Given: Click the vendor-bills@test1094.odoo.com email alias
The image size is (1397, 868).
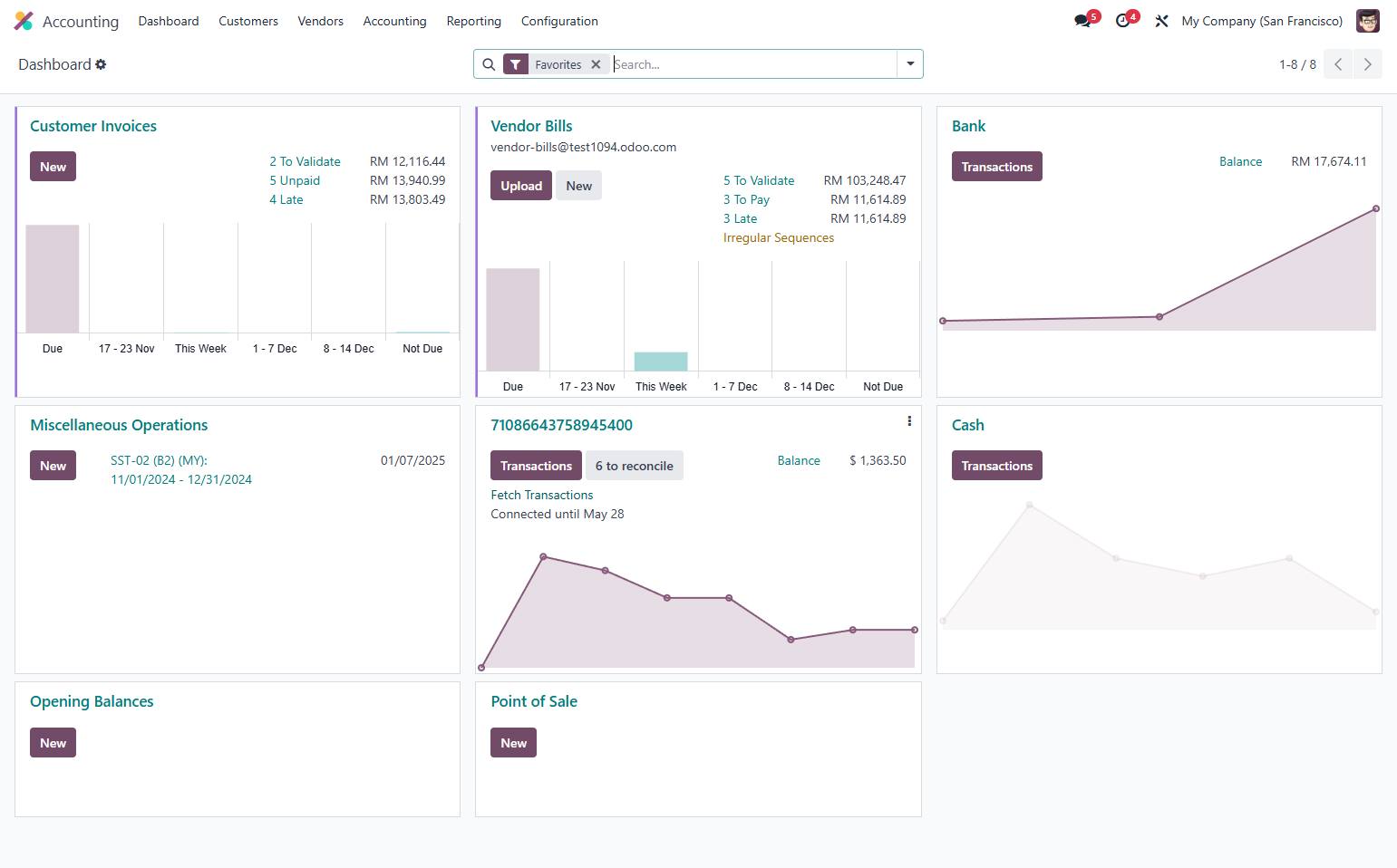Looking at the screenshot, I should [584, 147].
